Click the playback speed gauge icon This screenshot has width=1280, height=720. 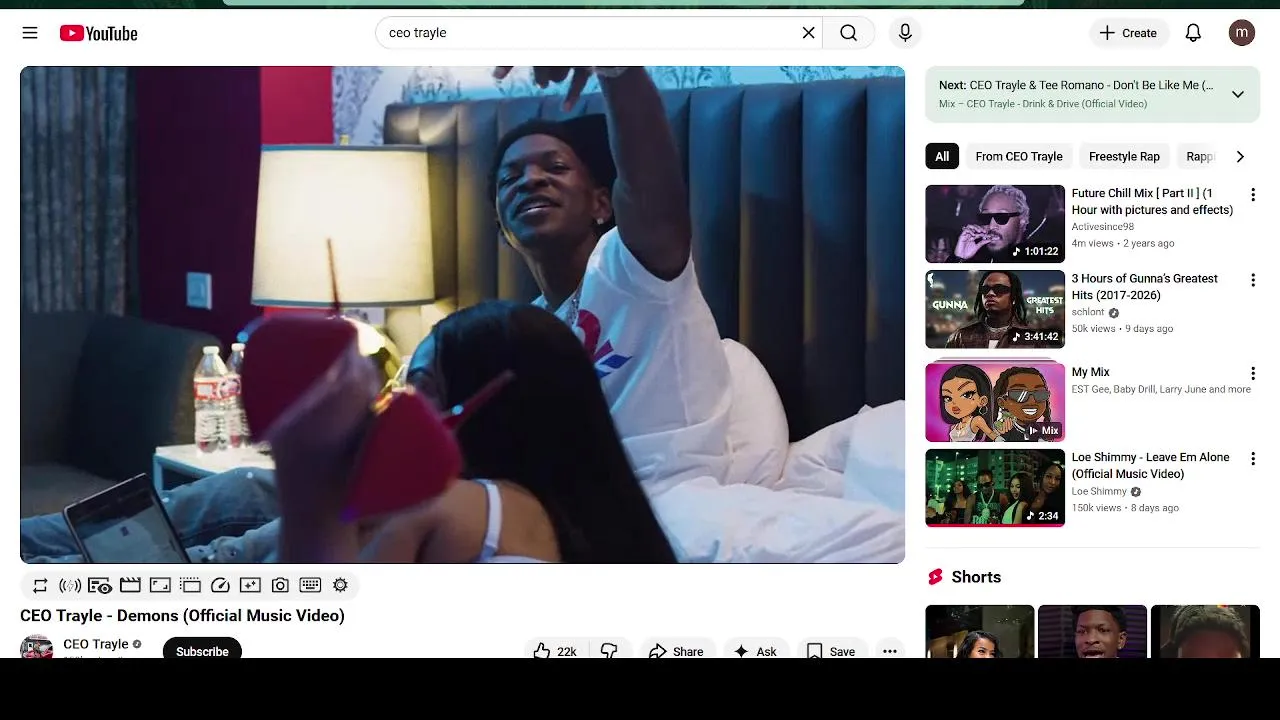coord(220,585)
